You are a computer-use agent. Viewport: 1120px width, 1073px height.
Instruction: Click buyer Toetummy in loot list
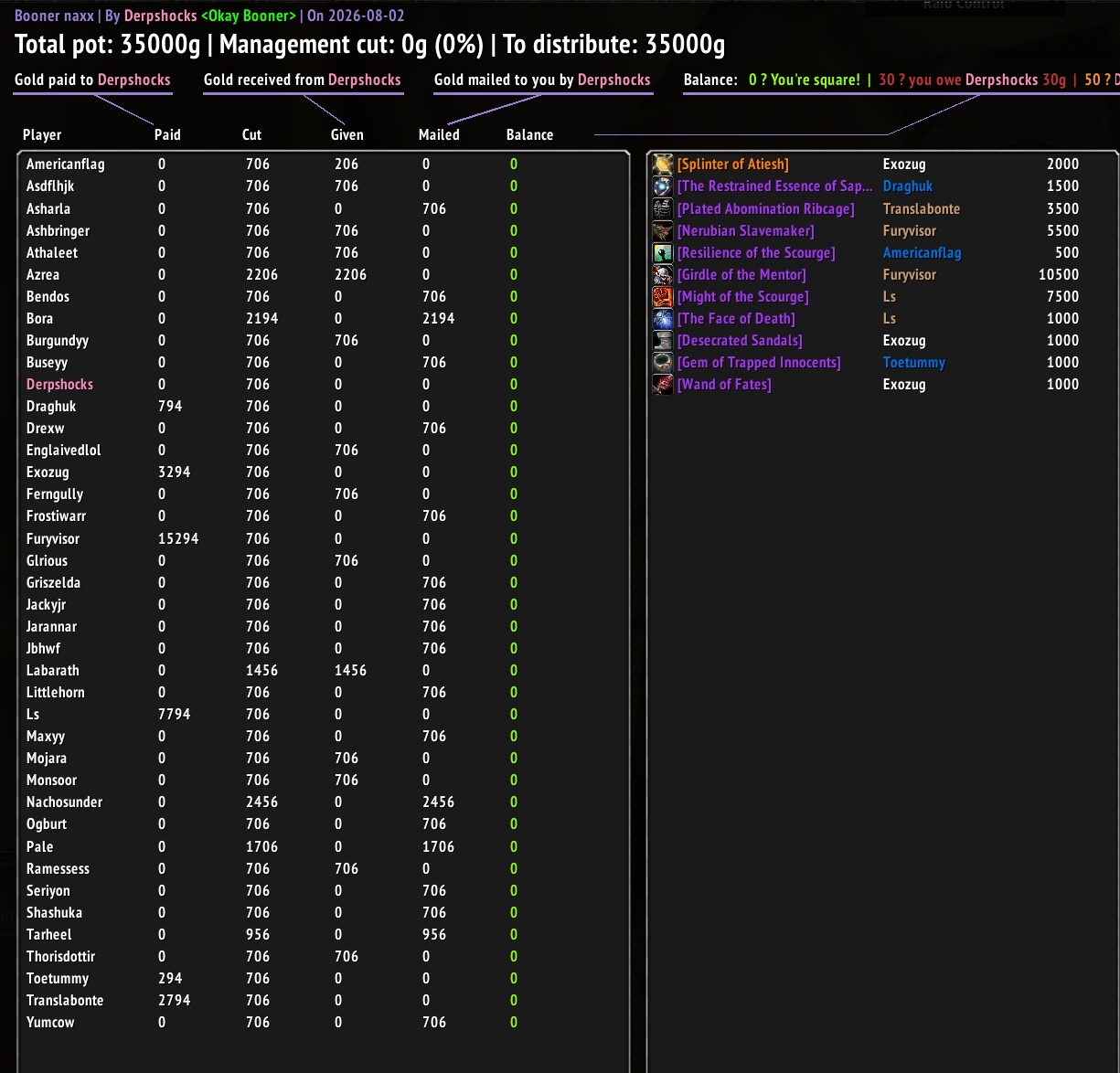[x=914, y=362]
